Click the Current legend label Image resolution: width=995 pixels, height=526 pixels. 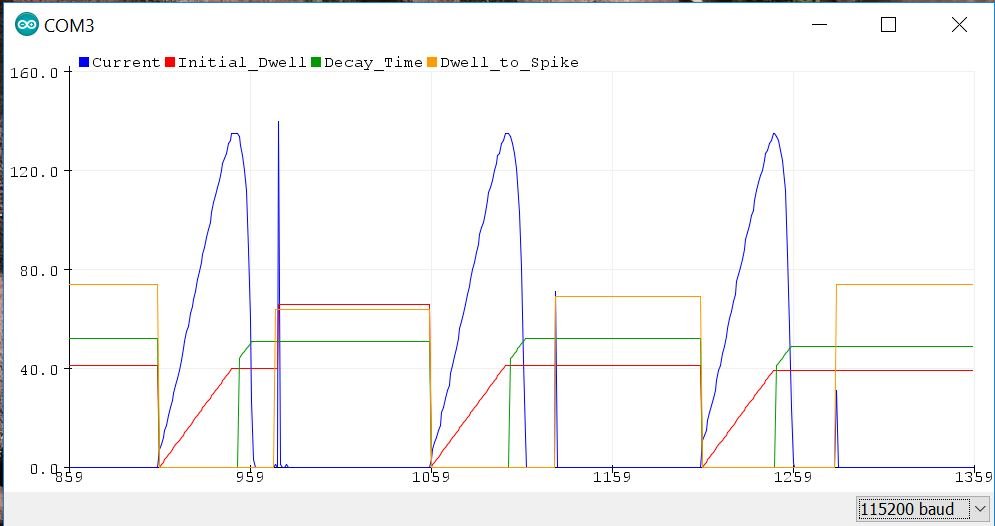pyautogui.click(x=126, y=62)
